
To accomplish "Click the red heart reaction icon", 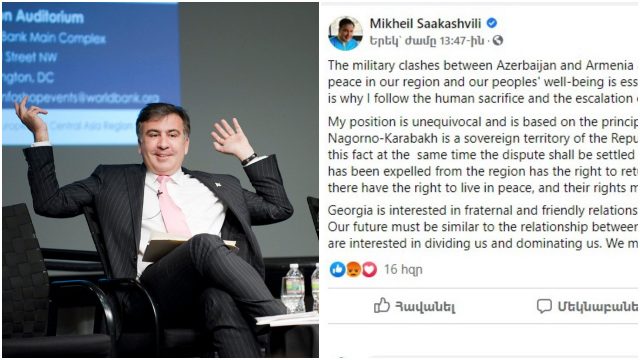I will tap(369, 269).
